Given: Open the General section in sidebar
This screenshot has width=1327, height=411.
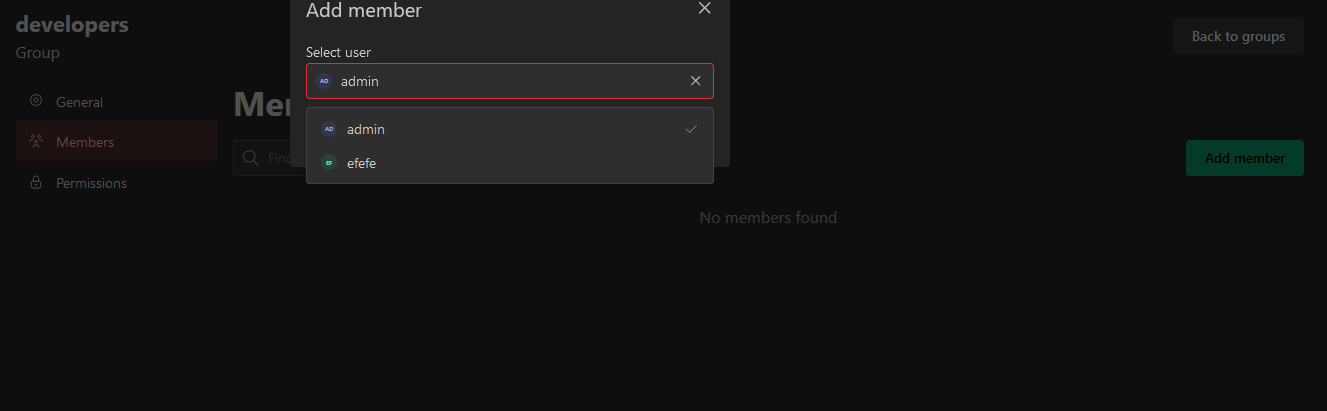Looking at the screenshot, I should click(79, 102).
